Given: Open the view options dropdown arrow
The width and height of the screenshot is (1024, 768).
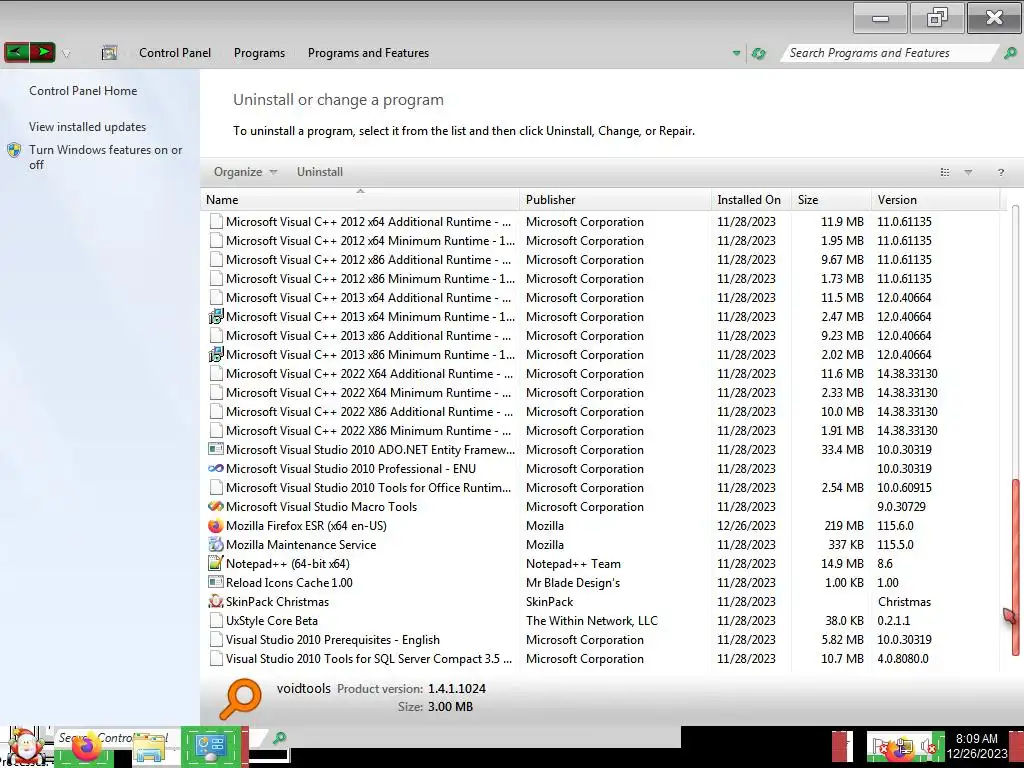Looking at the screenshot, I should pos(968,172).
